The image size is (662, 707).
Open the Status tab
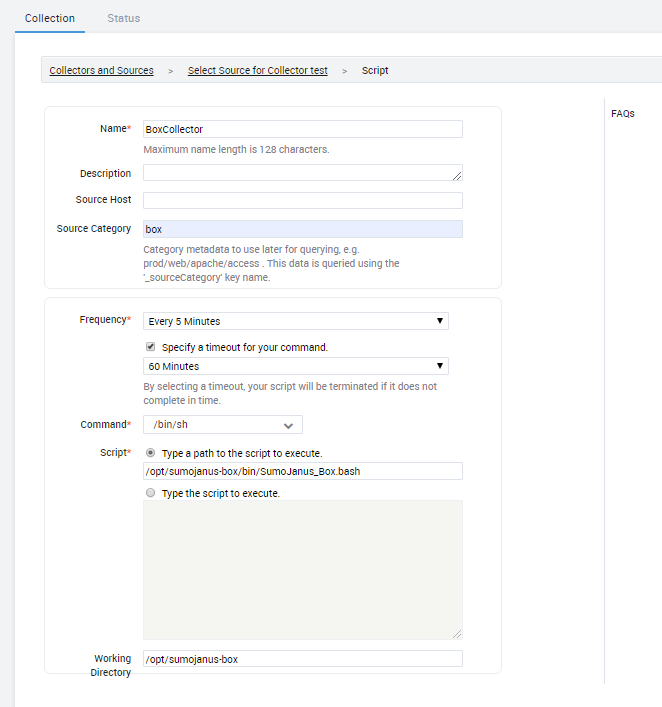[x=124, y=18]
